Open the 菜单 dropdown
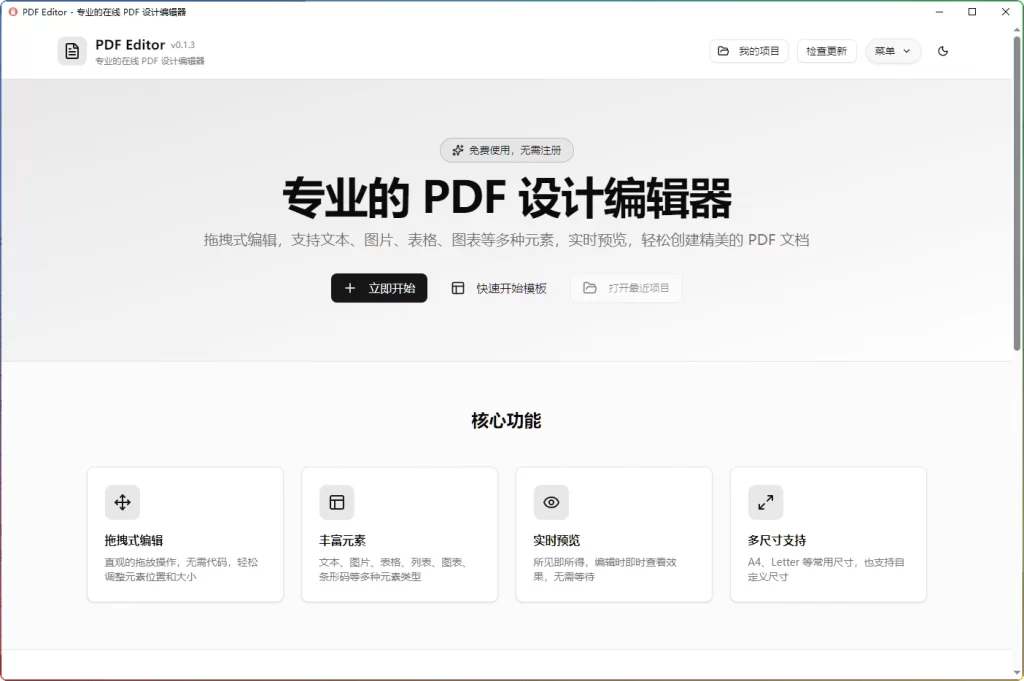This screenshot has height=681, width=1024. click(x=893, y=51)
